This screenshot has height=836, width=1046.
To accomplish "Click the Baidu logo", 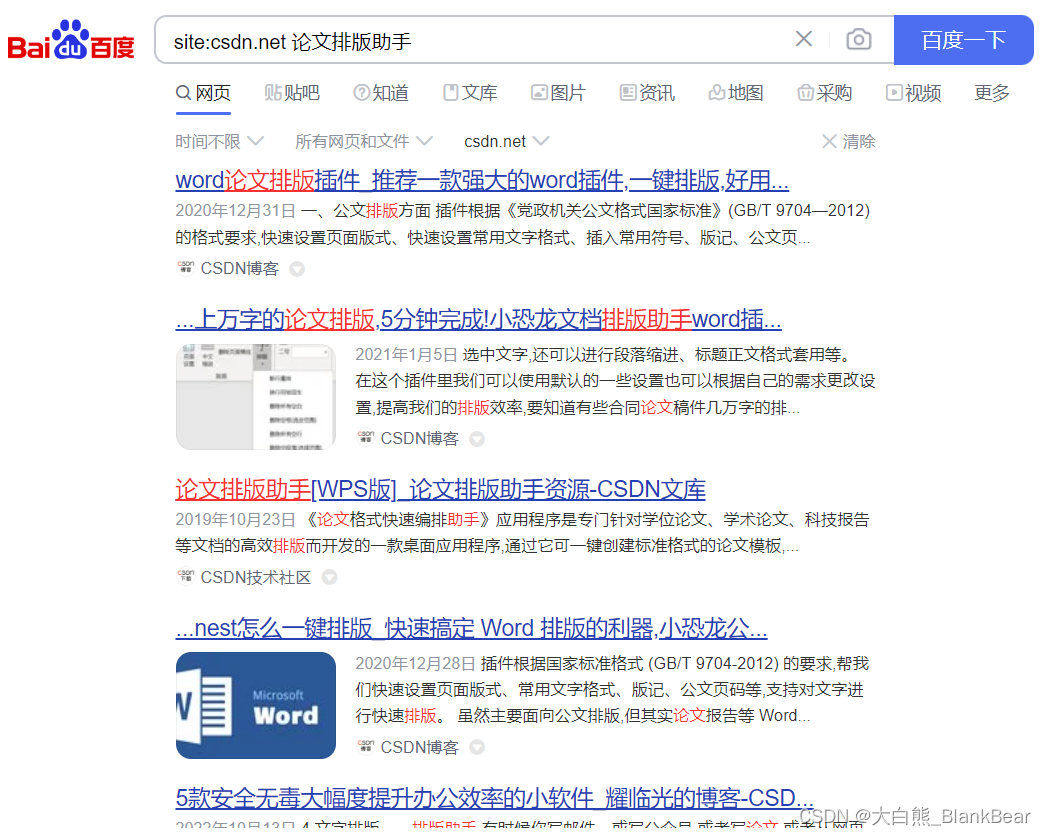I will coord(71,40).
